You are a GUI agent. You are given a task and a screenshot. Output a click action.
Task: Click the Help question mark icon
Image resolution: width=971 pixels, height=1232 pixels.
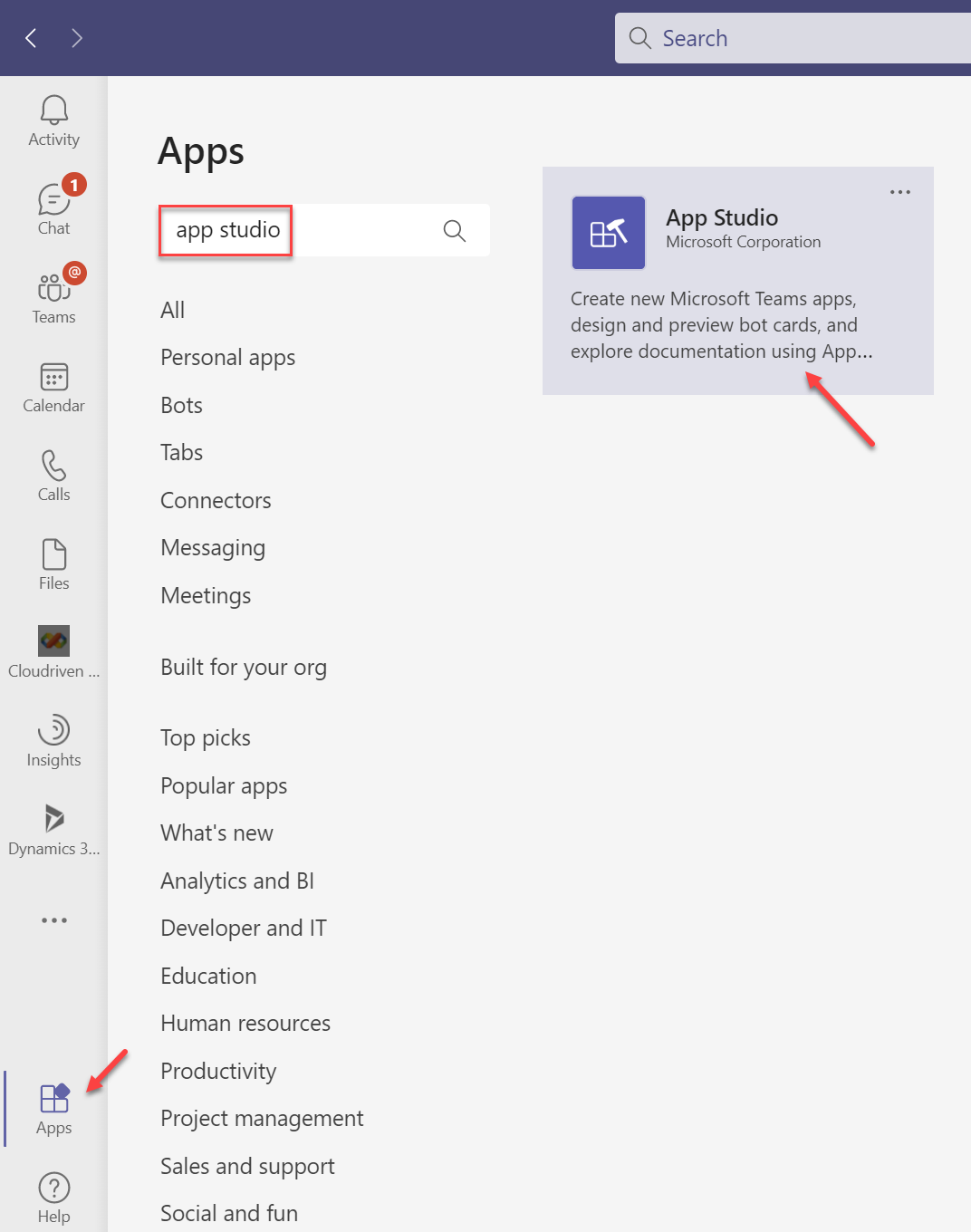[x=53, y=1188]
